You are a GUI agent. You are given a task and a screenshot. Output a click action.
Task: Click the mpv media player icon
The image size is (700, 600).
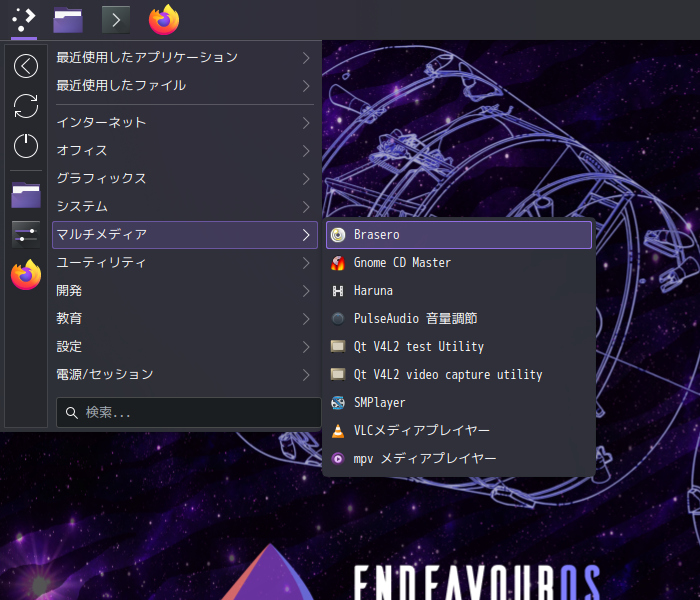click(x=338, y=458)
